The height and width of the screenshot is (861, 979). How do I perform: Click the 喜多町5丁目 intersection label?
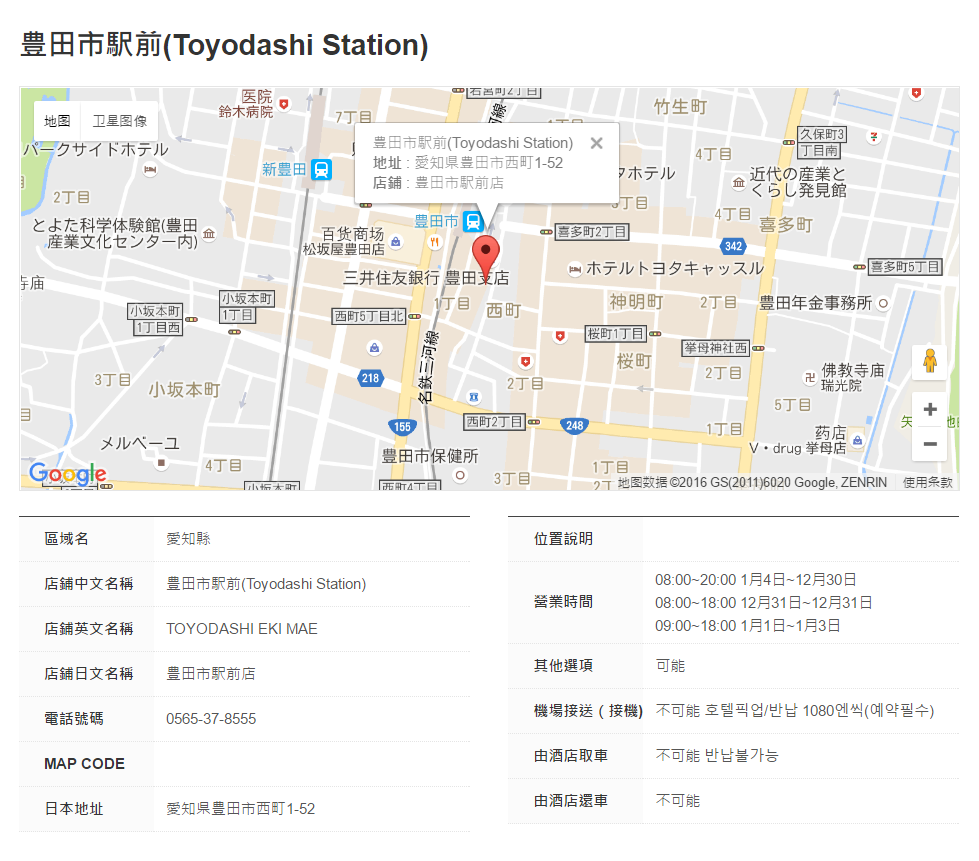click(905, 267)
